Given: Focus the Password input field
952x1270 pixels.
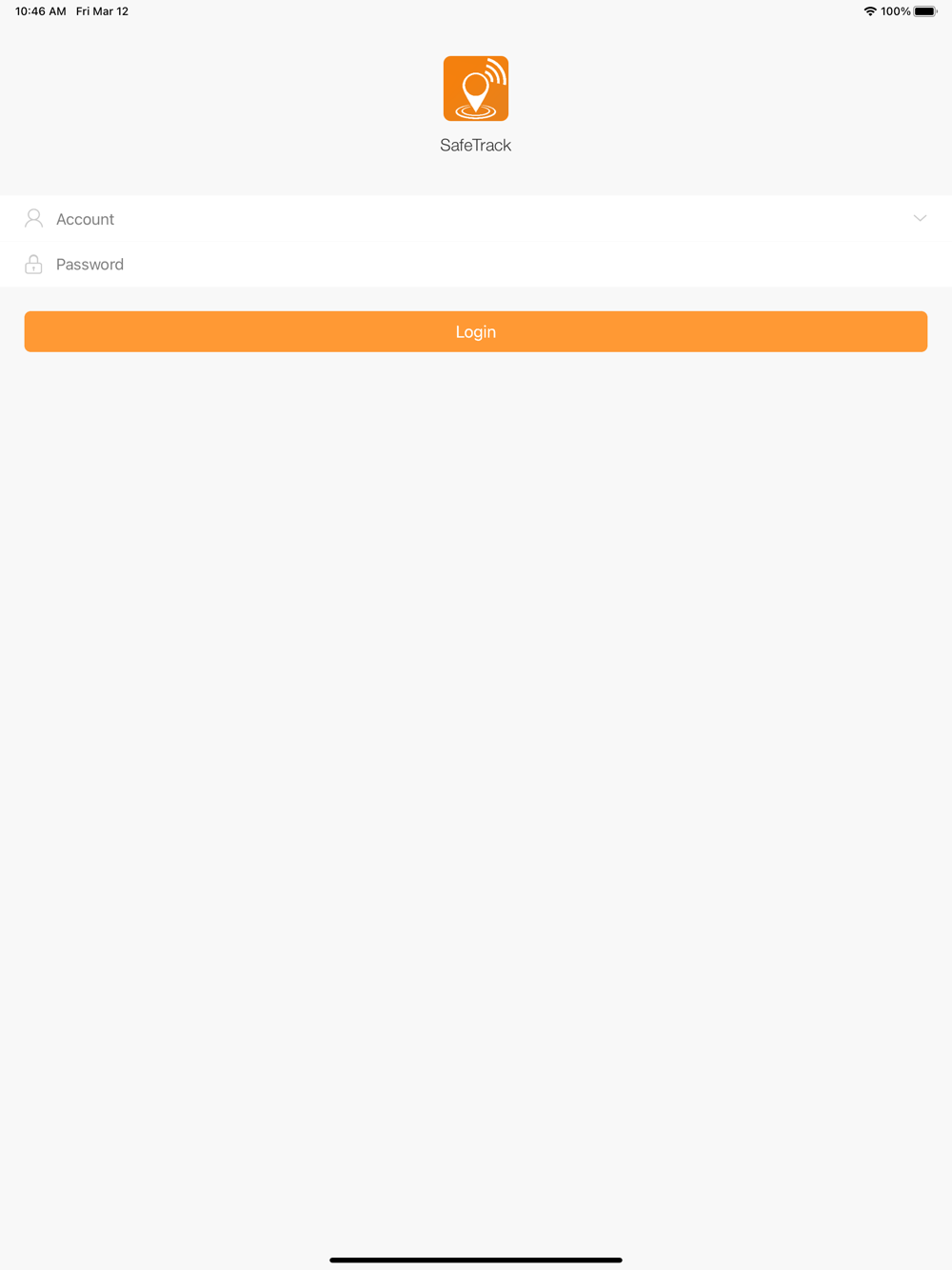Looking at the screenshot, I should (476, 264).
